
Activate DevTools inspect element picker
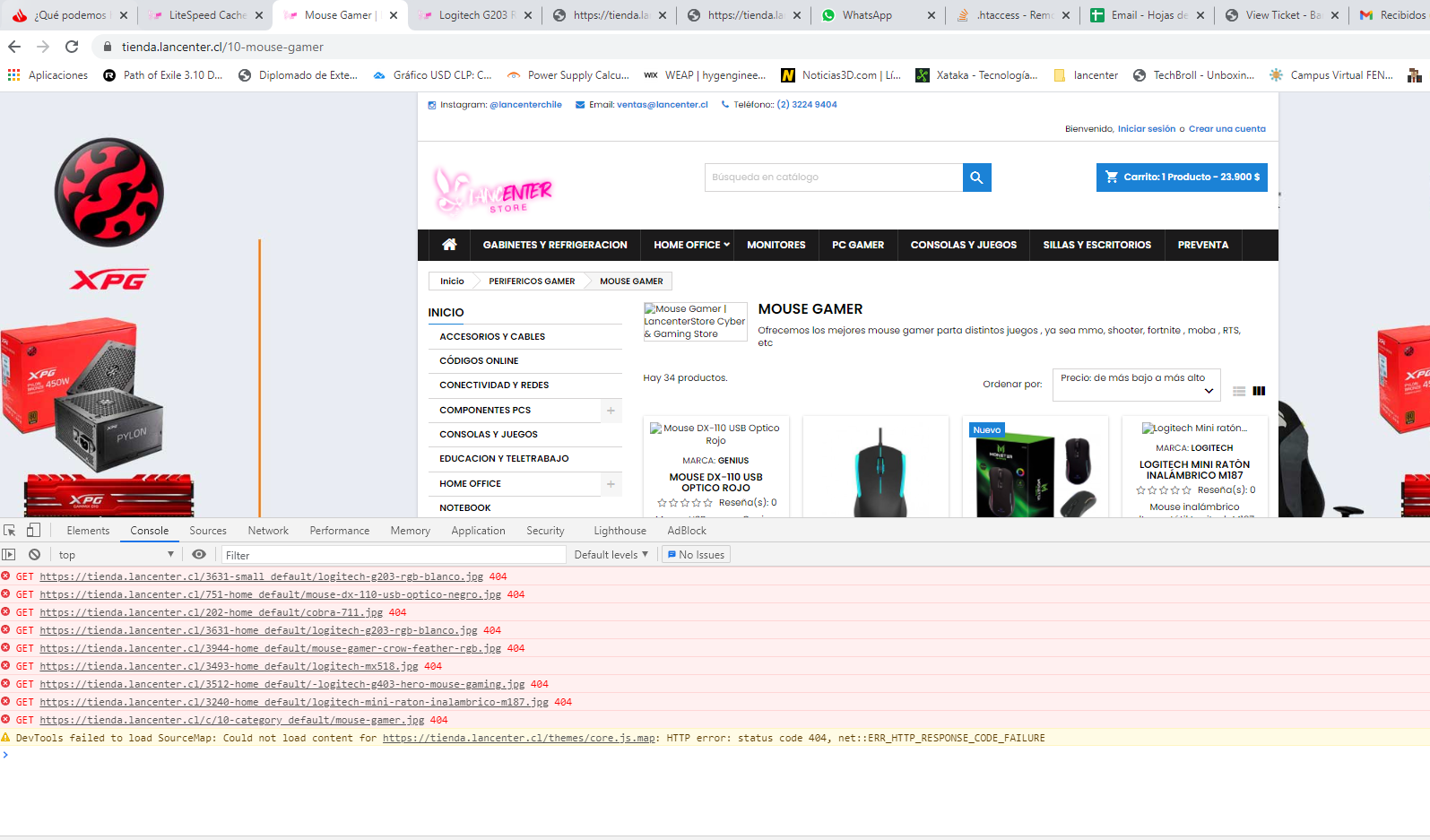10,531
